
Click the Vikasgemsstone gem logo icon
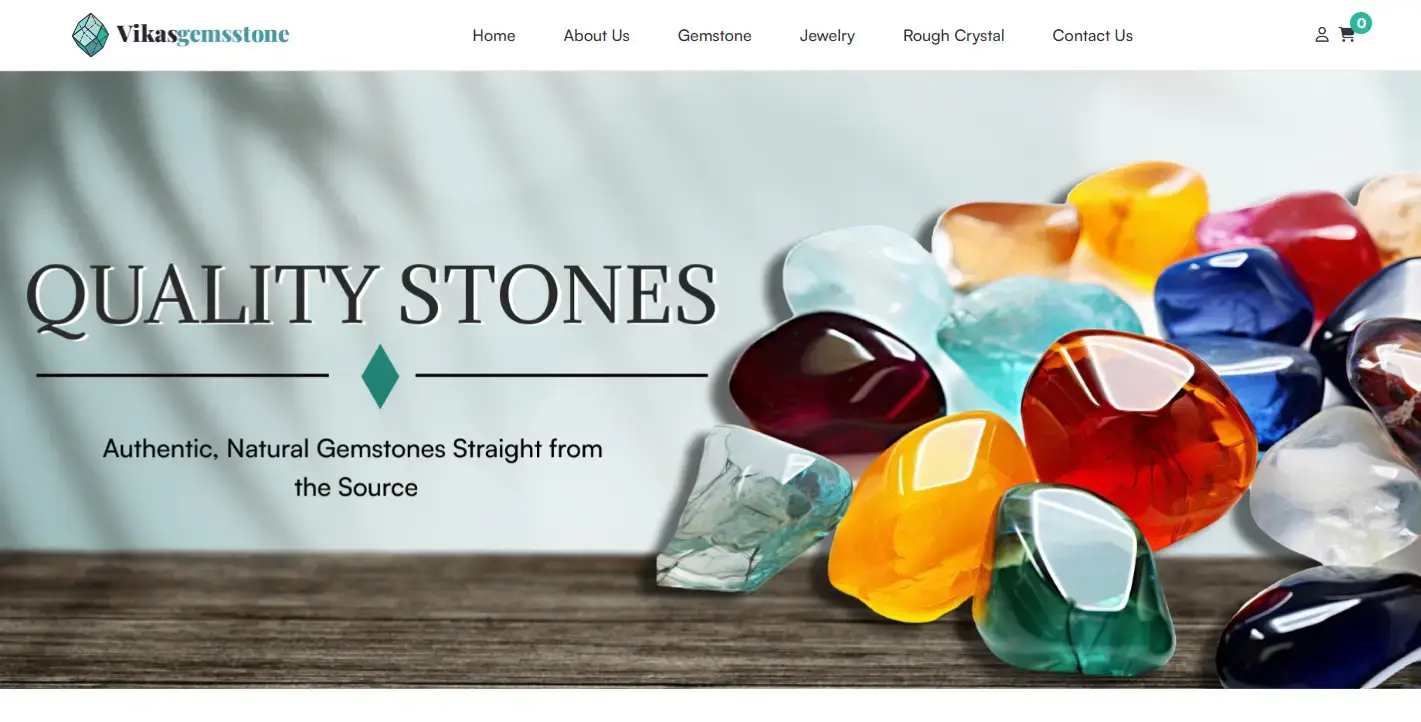[x=90, y=35]
